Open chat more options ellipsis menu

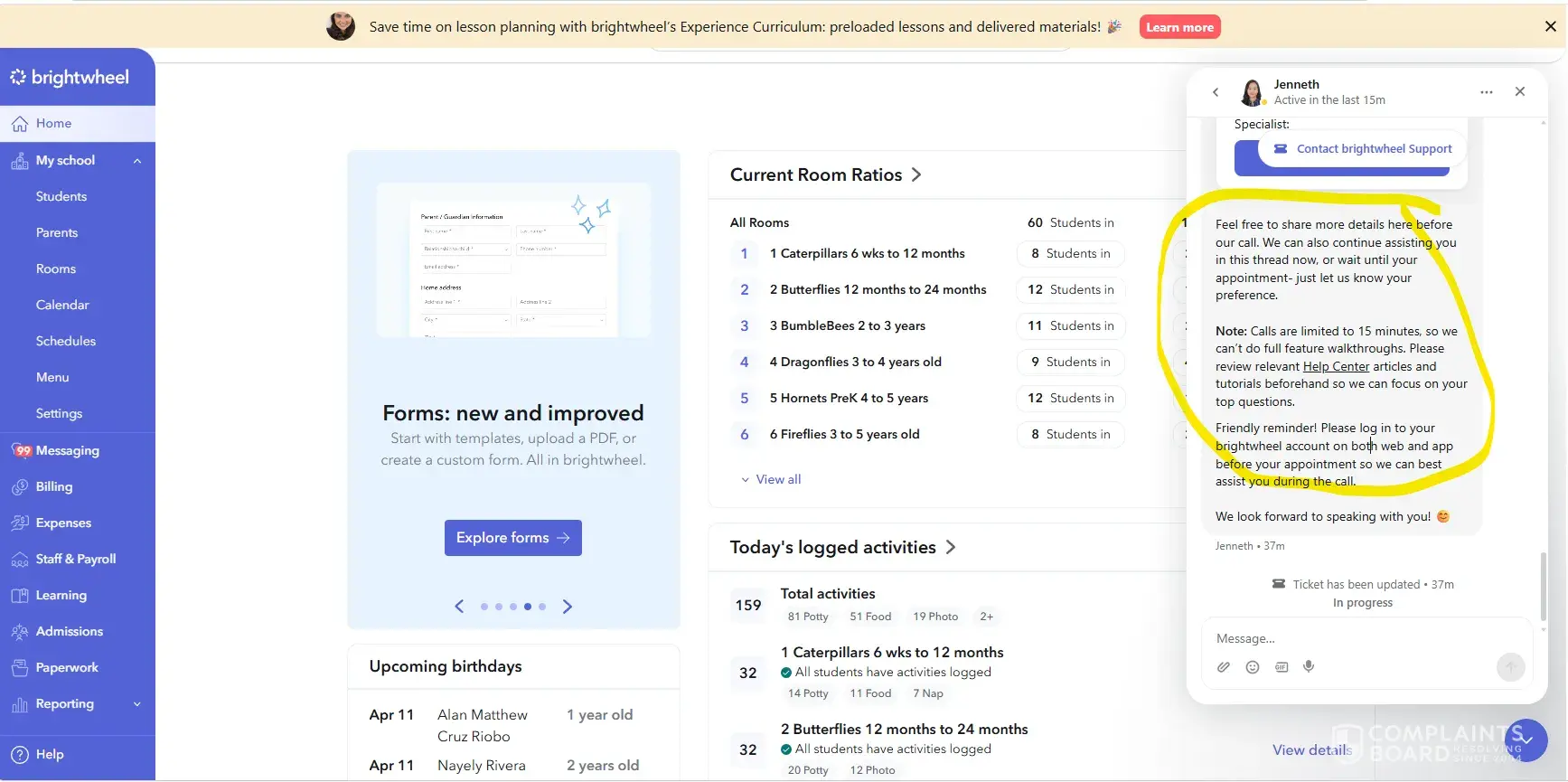click(1486, 92)
